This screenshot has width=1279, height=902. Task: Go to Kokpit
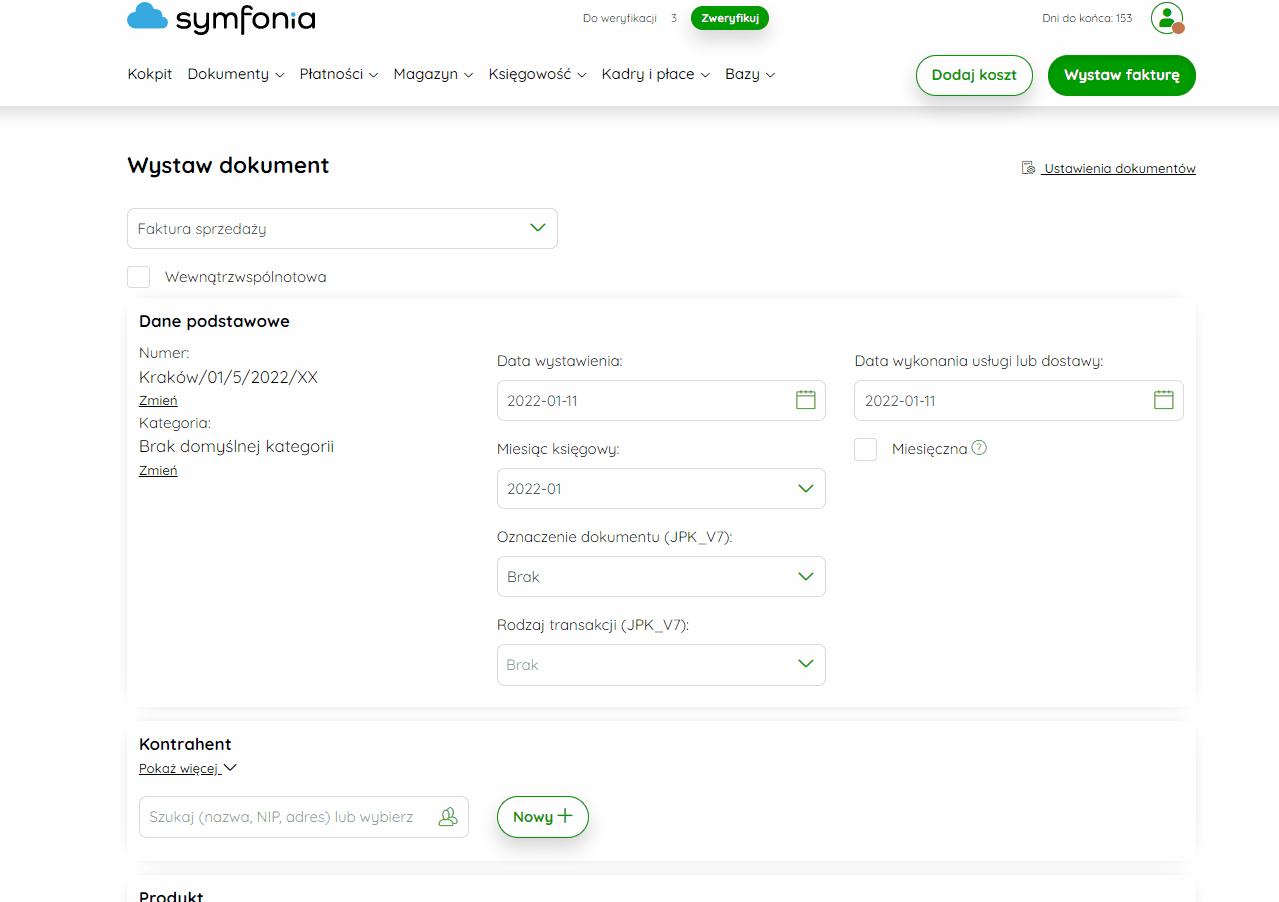pos(150,74)
